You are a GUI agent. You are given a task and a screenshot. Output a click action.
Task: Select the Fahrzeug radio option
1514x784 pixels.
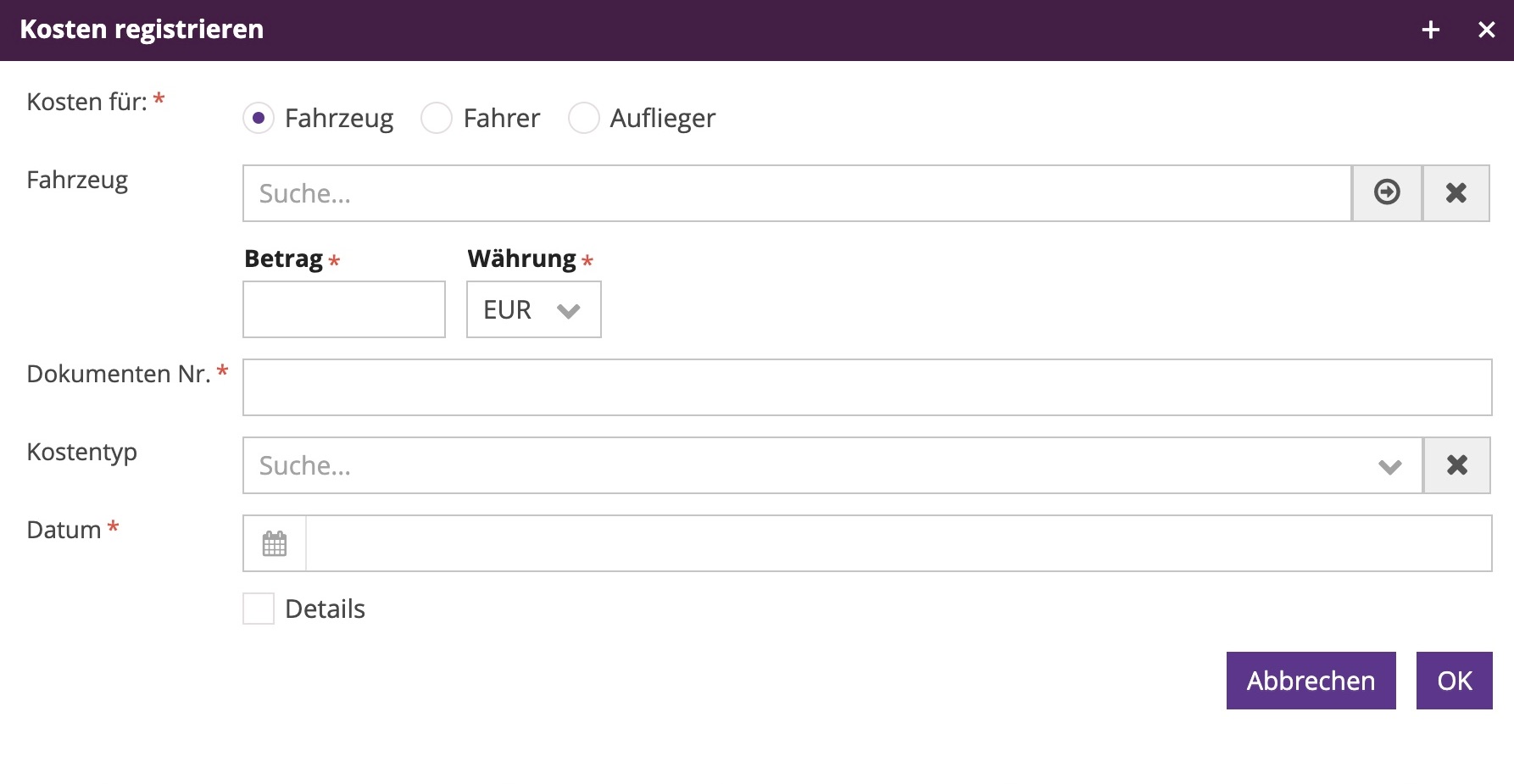point(259,118)
